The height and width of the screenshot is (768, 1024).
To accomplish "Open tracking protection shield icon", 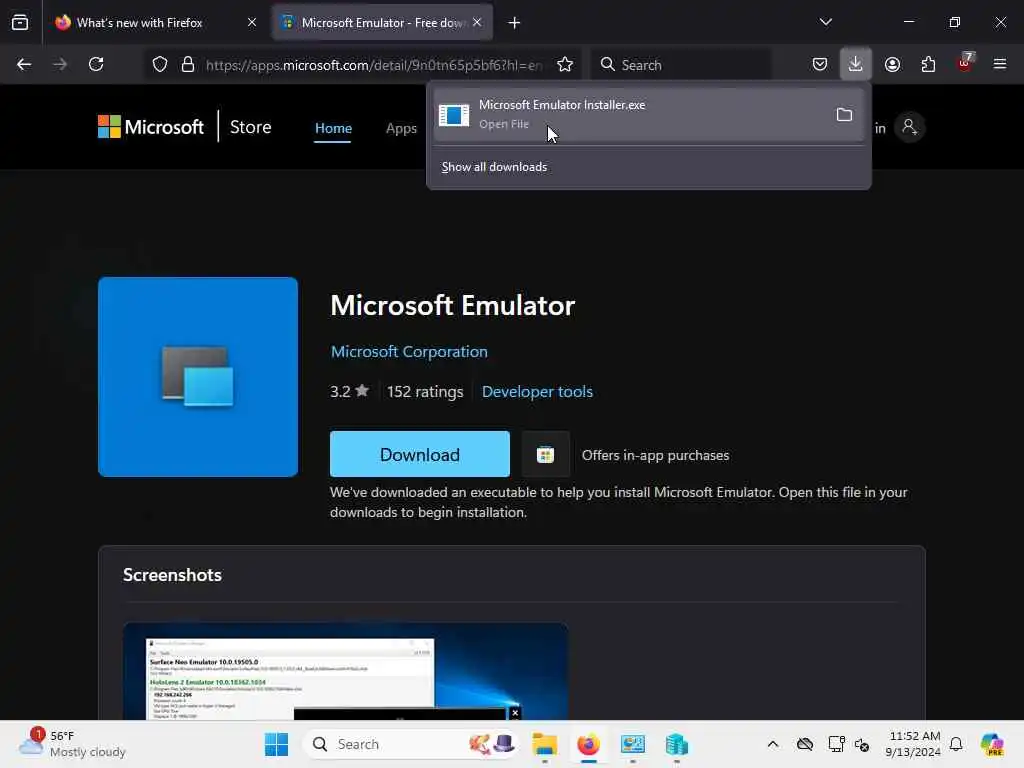I will [160, 65].
